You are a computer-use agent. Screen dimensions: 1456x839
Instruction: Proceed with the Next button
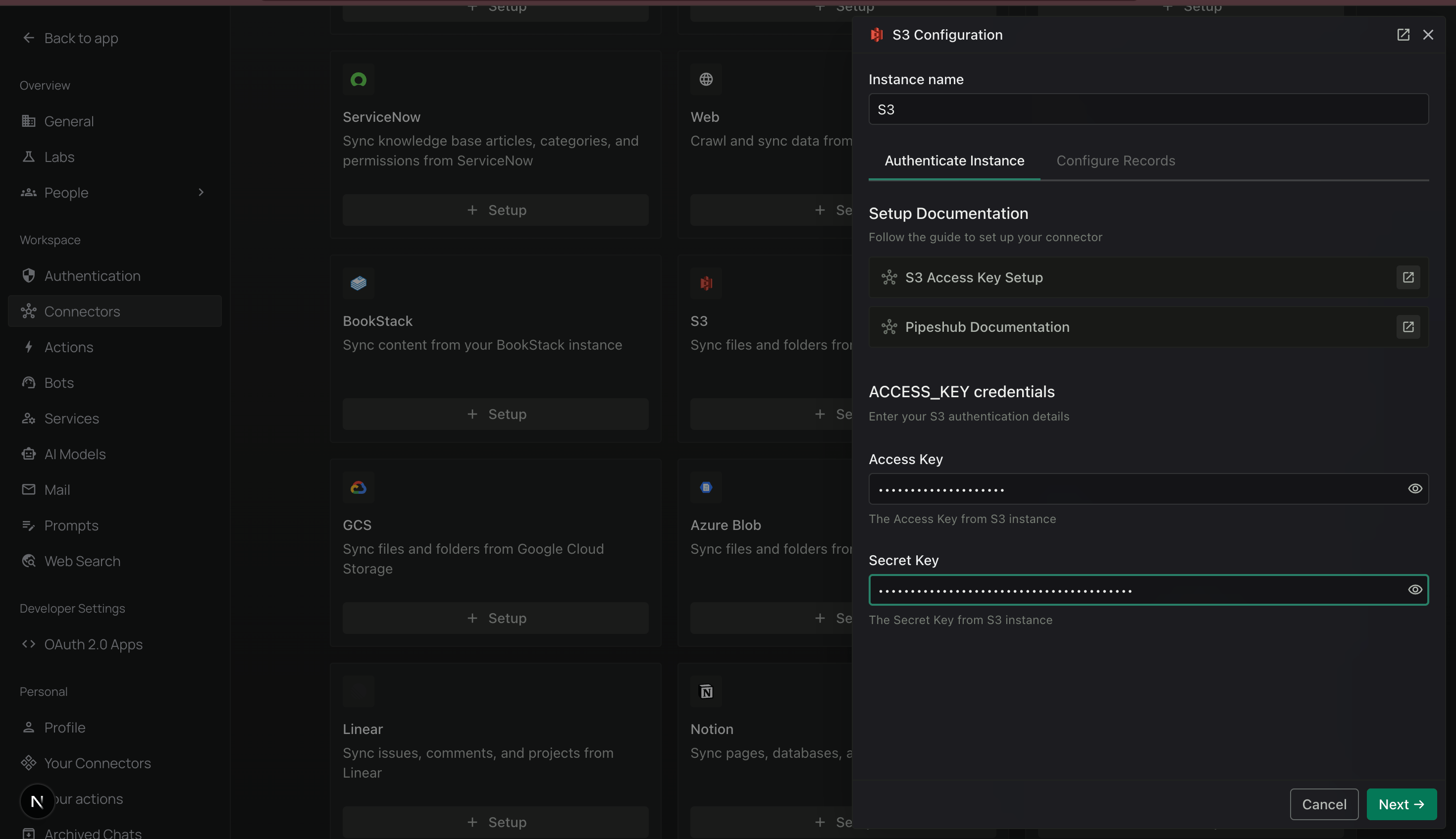1401,804
